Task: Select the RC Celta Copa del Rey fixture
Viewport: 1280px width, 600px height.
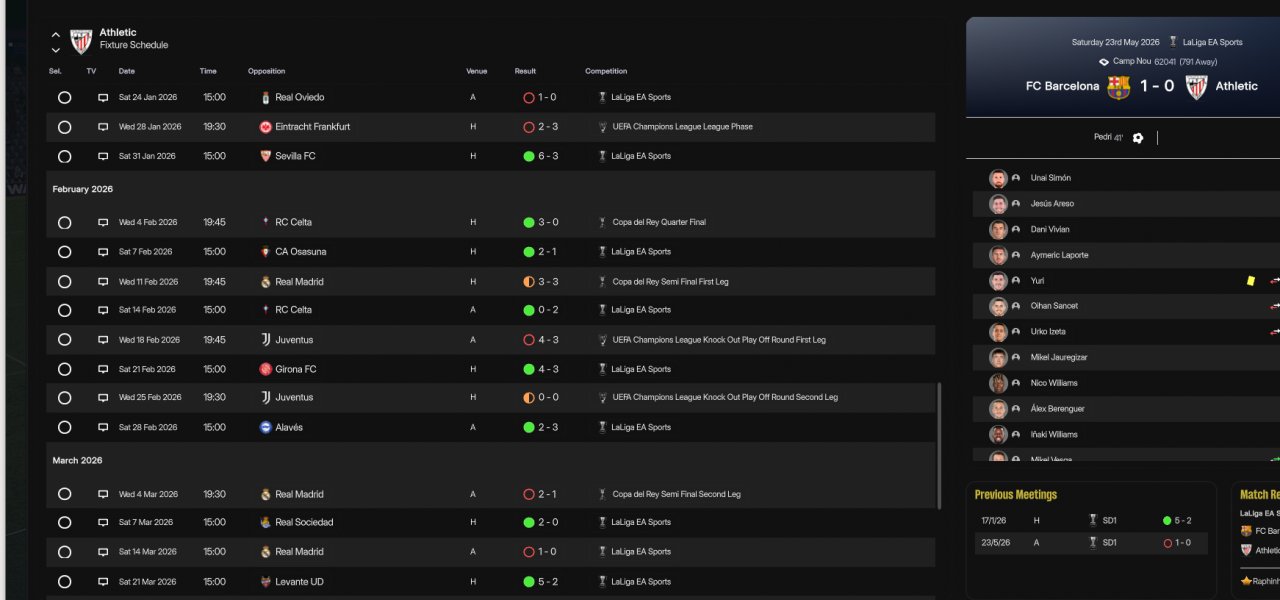Action: [x=65, y=222]
